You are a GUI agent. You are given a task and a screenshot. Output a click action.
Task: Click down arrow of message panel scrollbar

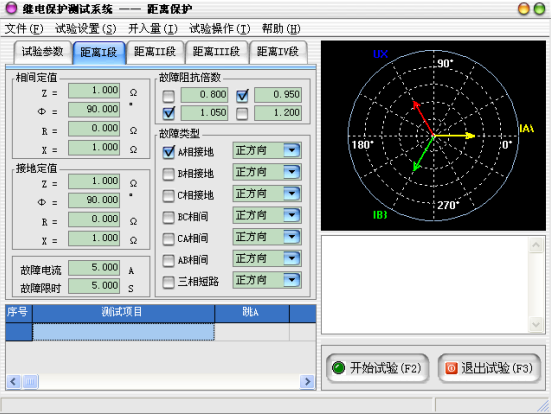(536, 324)
